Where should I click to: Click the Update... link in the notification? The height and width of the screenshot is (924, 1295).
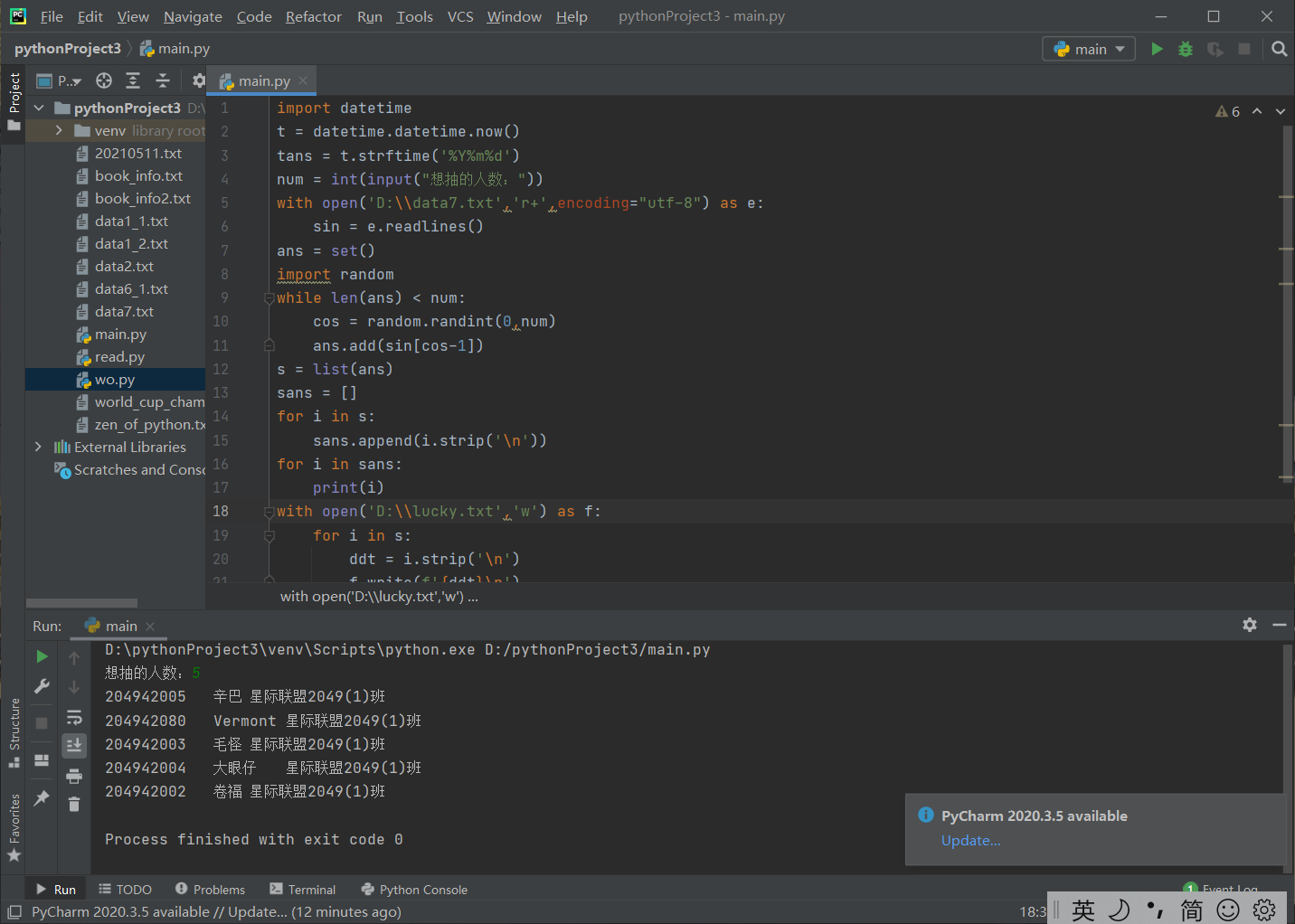tap(970, 840)
